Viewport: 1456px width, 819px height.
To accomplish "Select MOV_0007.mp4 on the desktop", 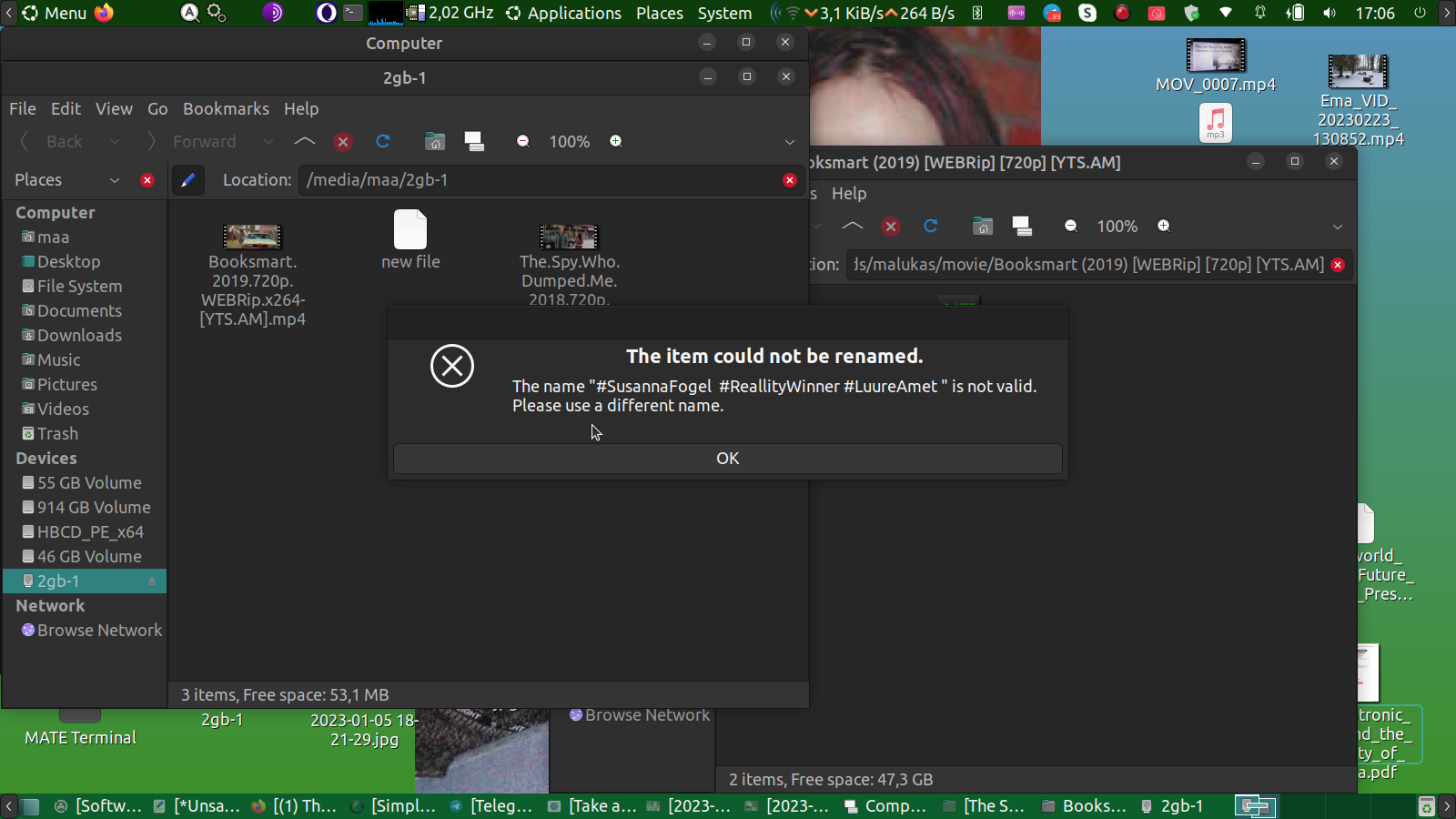I will (x=1216, y=64).
